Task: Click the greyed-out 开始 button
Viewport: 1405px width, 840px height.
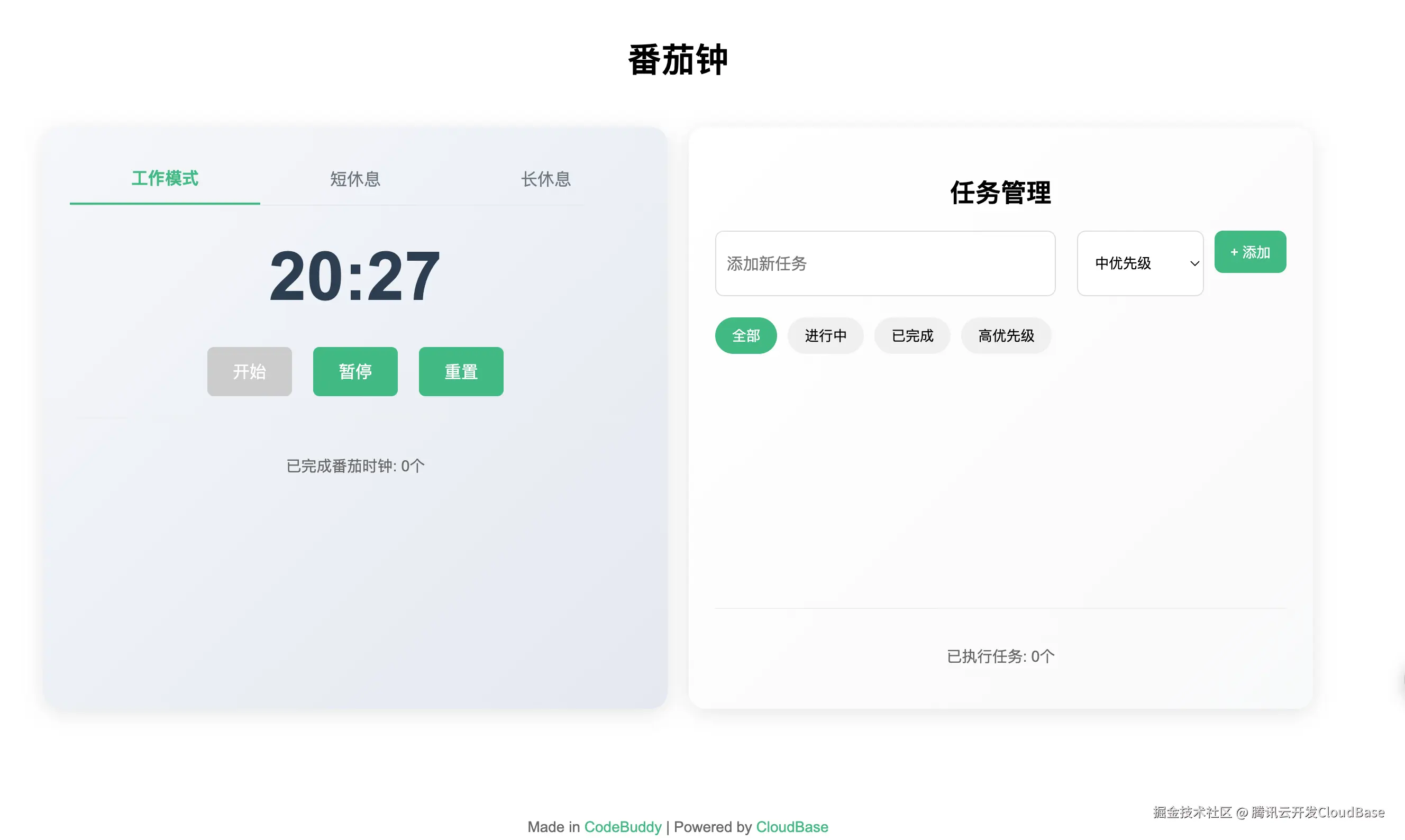Action: (x=249, y=371)
